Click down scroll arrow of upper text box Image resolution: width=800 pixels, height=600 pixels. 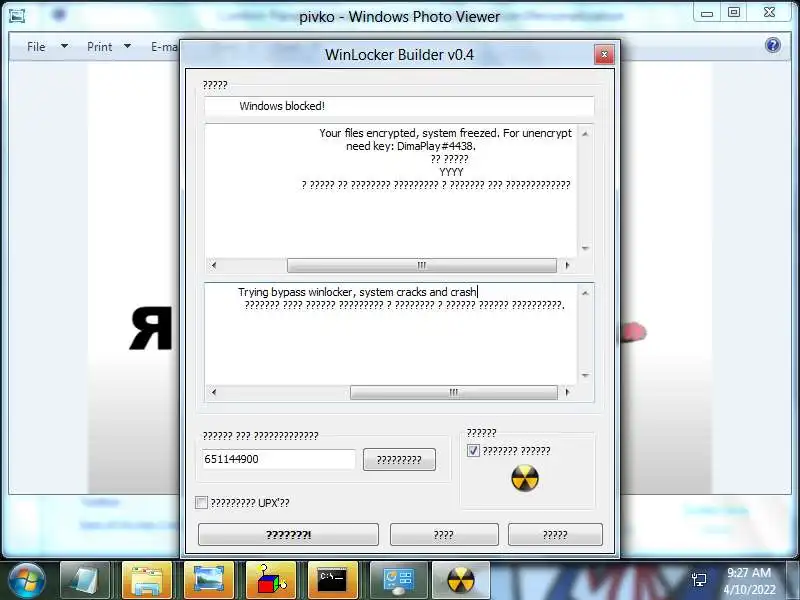[585, 248]
